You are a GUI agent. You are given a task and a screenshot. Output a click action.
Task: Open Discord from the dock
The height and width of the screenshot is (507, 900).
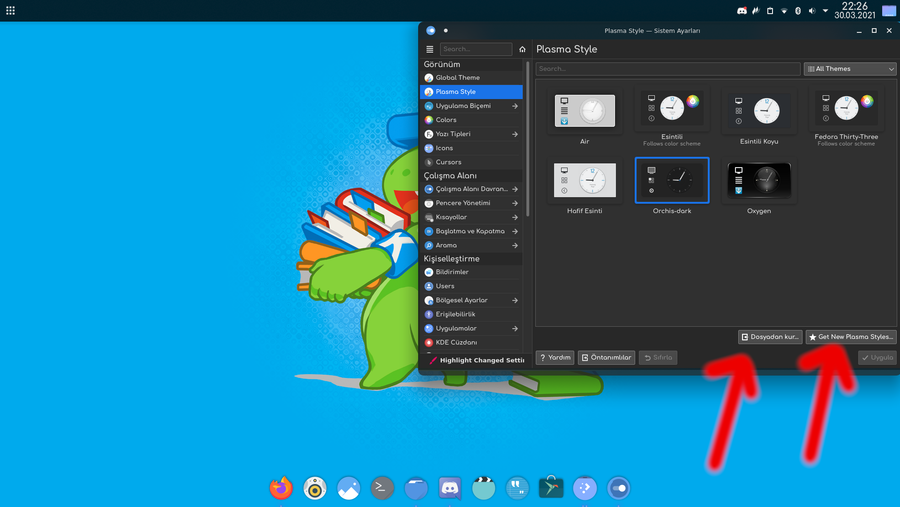pos(450,488)
